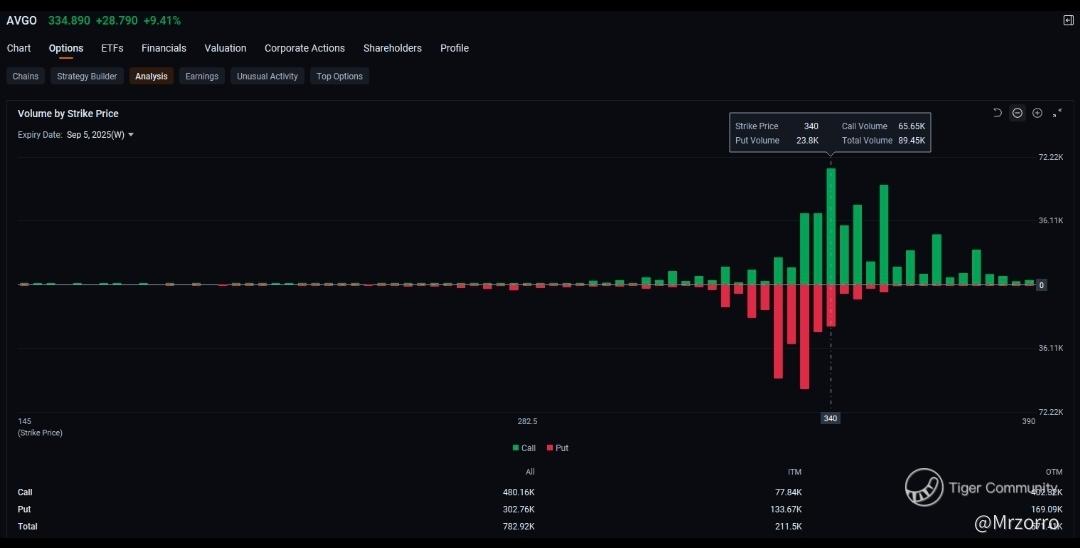Open the Financials tab
Image resolution: width=1080 pixels, height=548 pixels.
(163, 48)
